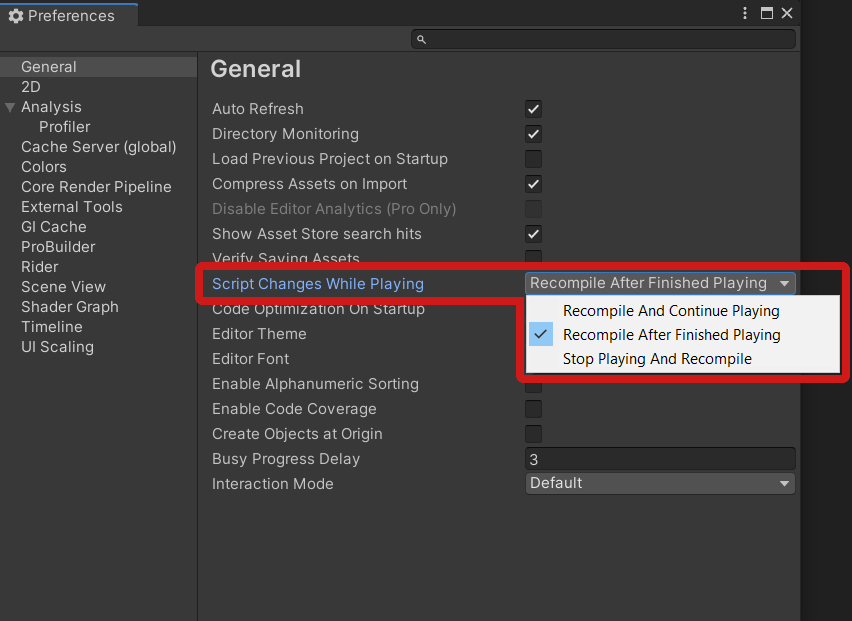Open the Preferences window kebab menu
This screenshot has width=852, height=621.
[744, 13]
